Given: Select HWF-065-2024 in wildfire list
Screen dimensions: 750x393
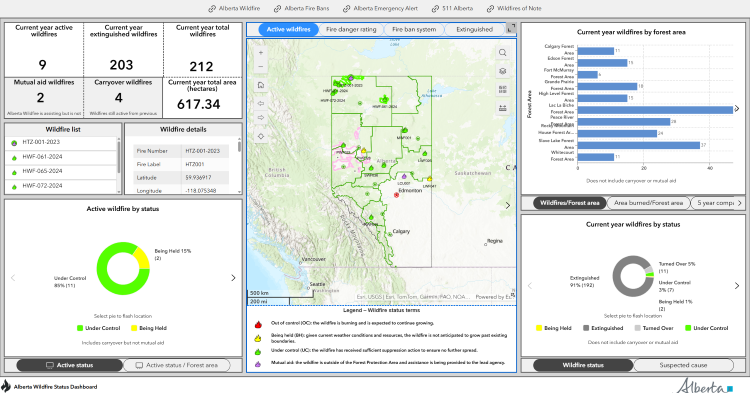Looking at the screenshot, I should [61, 171].
